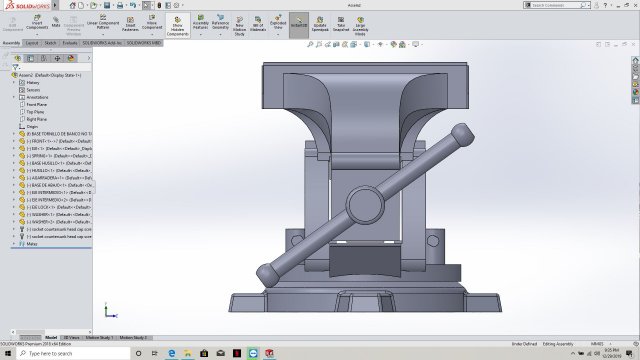Launch Smart Fasteners
The height and width of the screenshot is (360, 640).
130,24
